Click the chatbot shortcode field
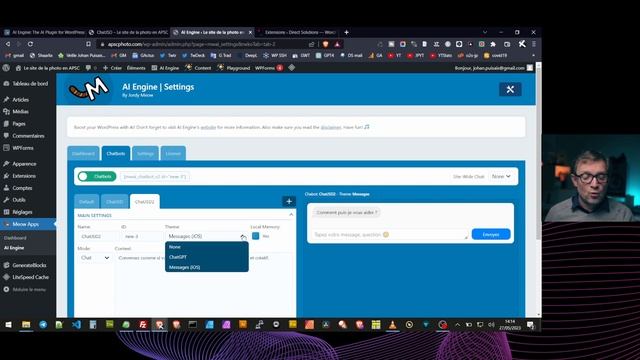The image size is (640, 360). tap(155, 177)
